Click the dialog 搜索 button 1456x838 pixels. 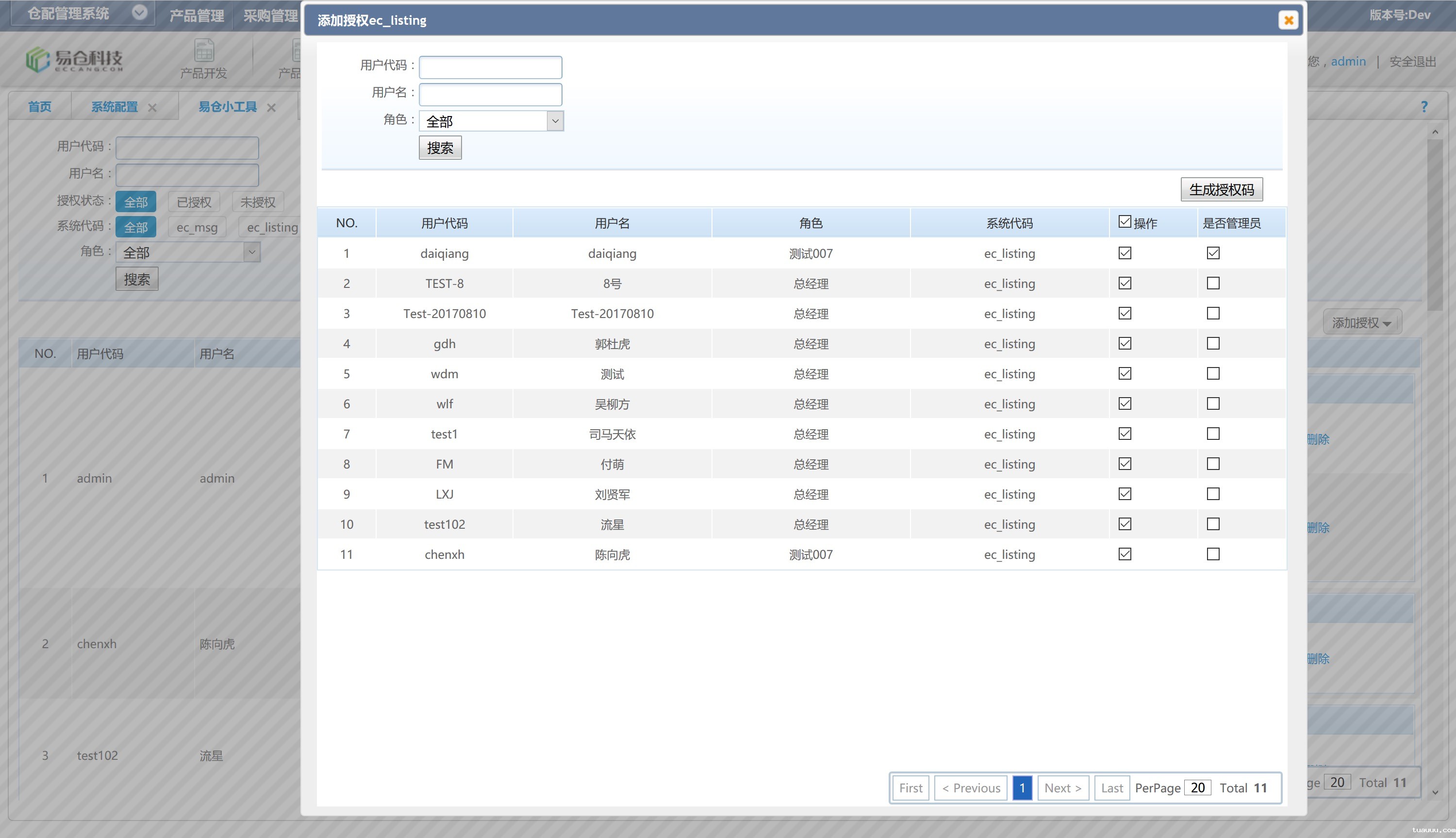click(440, 148)
